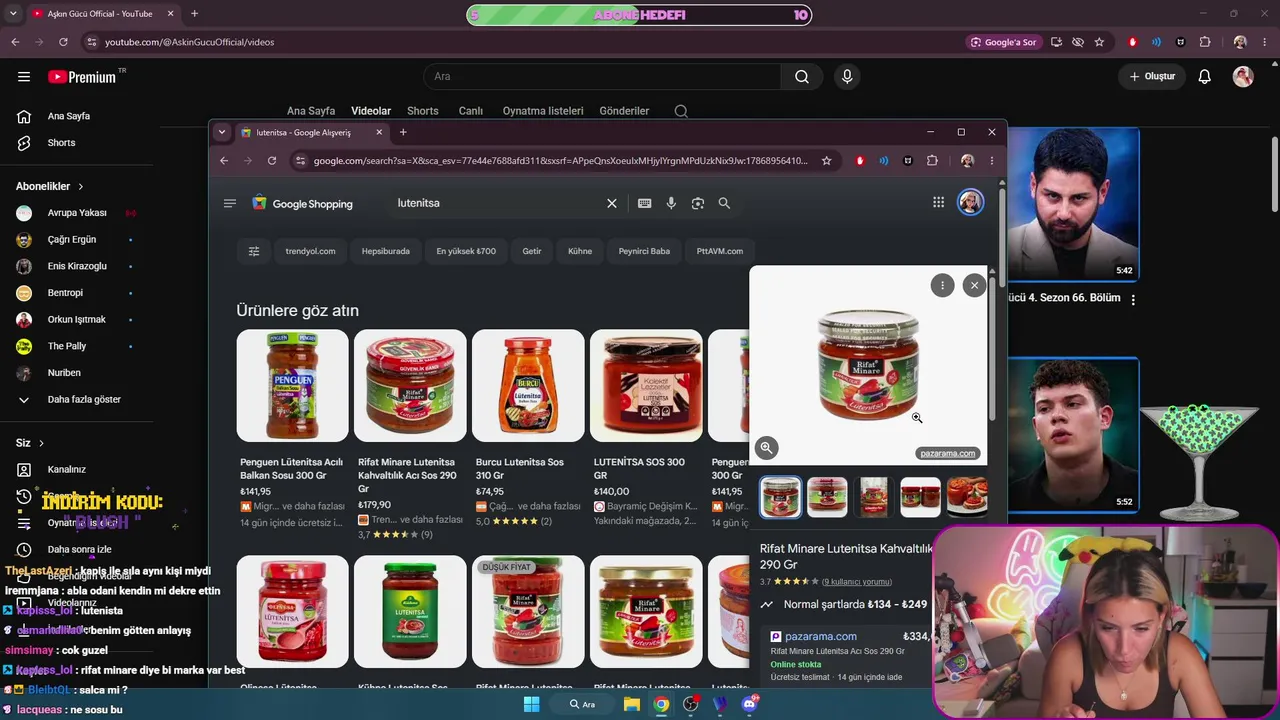The height and width of the screenshot is (720, 1280).
Task: Switch to the channel Canlı tab
Action: point(470,111)
